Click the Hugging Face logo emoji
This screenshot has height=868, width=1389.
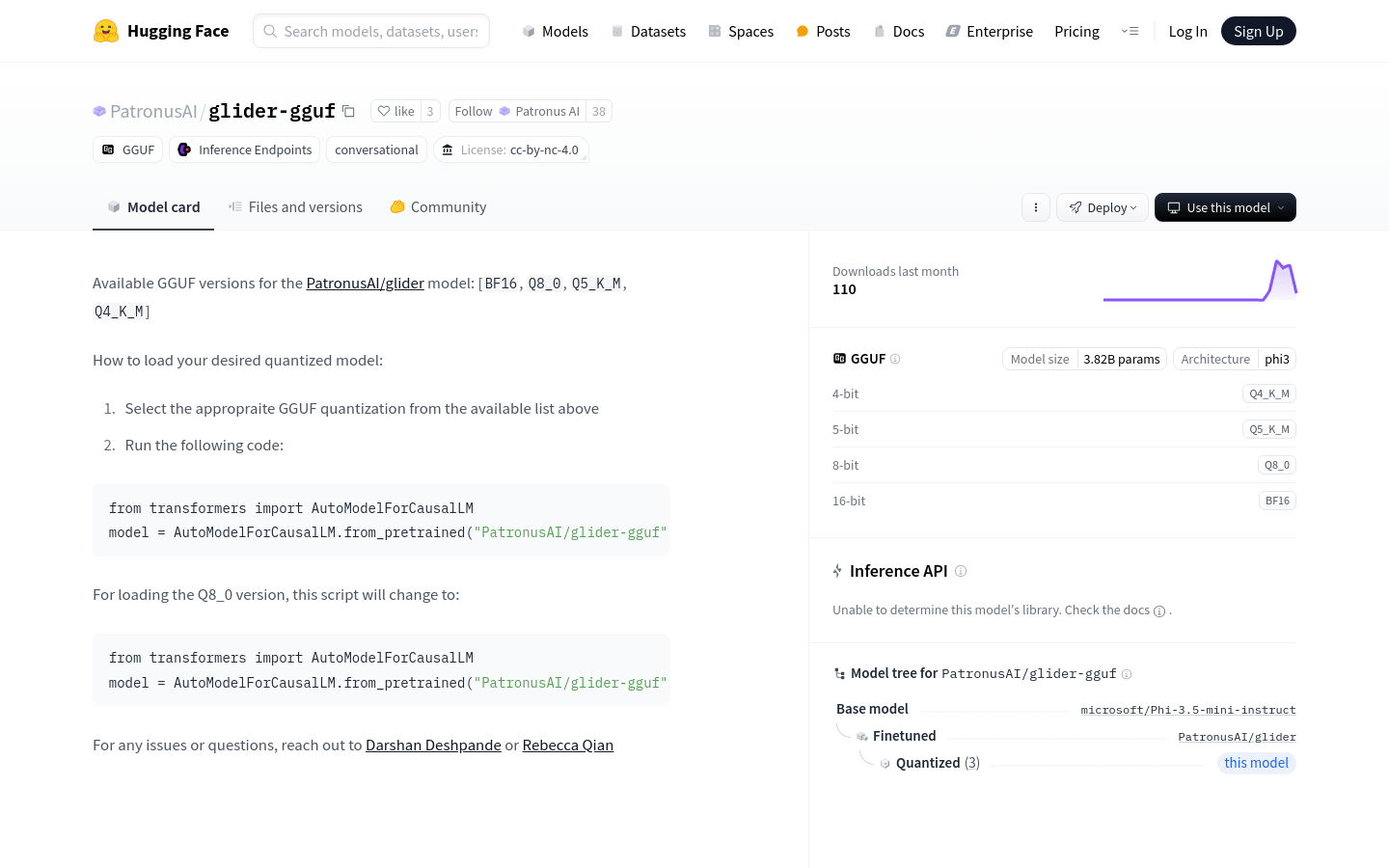pos(106,31)
